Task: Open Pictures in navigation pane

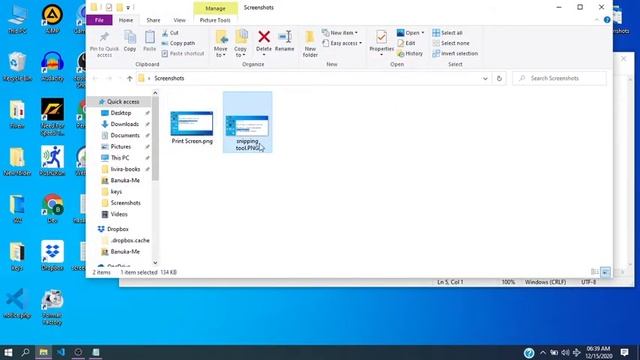Action: click(x=121, y=147)
